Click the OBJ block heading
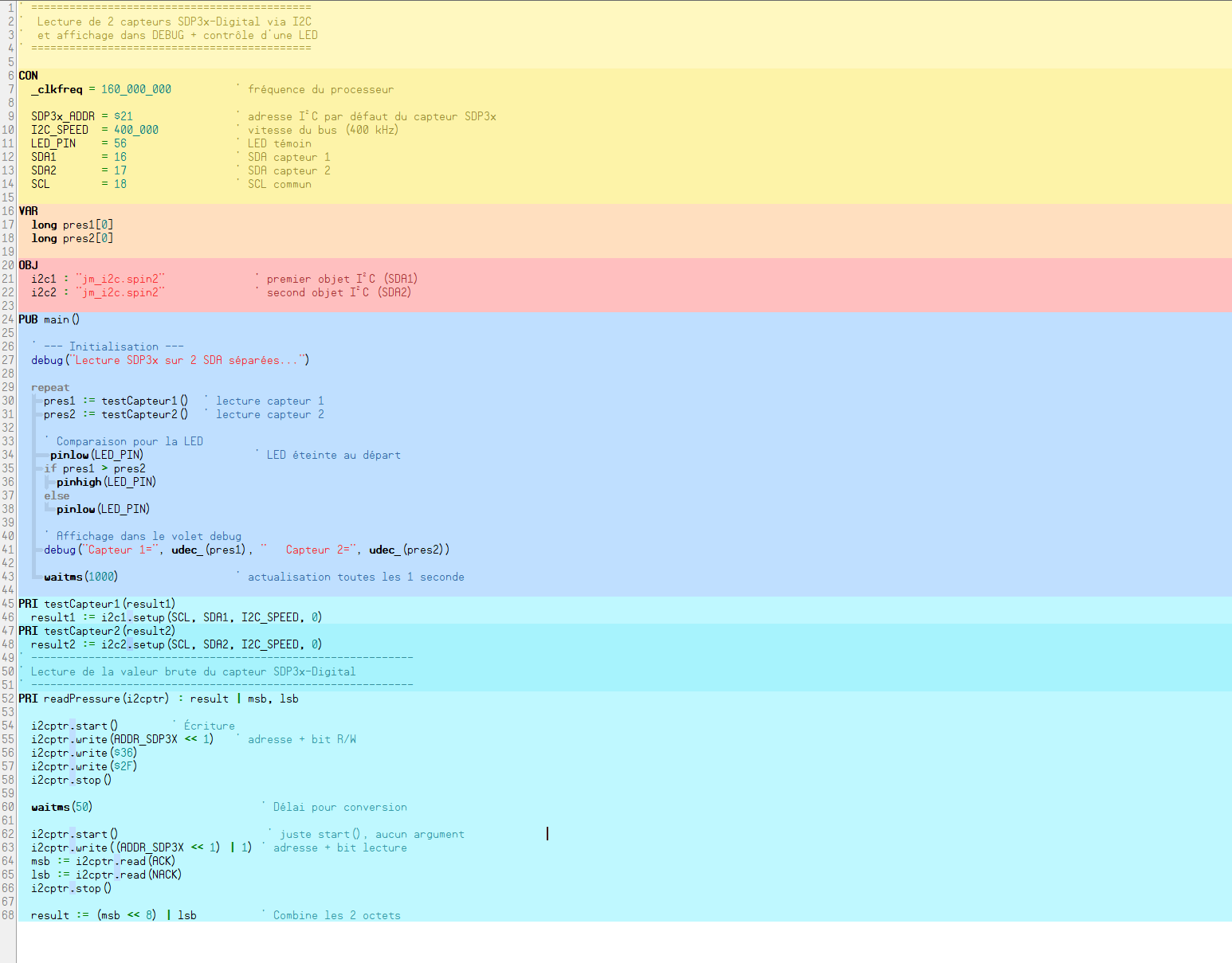This screenshot has width=1232, height=963. (x=28, y=265)
